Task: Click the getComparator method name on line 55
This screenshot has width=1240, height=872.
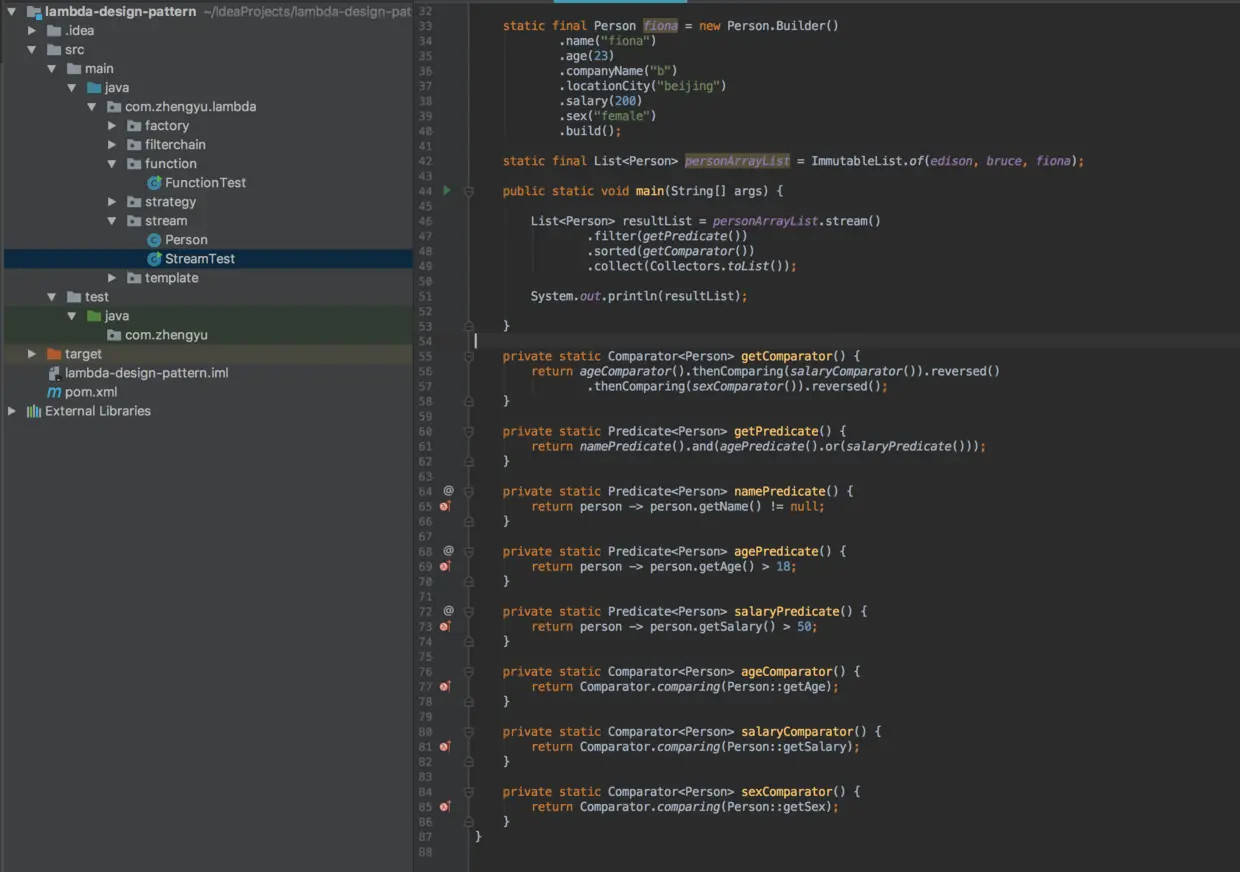Action: point(786,356)
